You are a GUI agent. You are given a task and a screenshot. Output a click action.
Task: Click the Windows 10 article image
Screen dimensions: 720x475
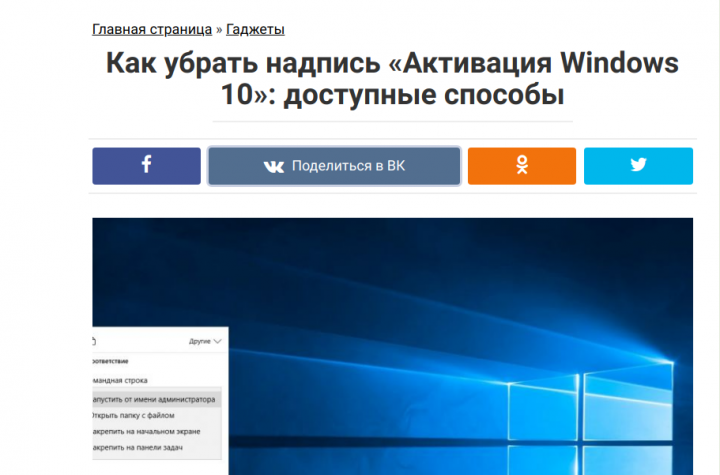pyautogui.click(x=393, y=346)
